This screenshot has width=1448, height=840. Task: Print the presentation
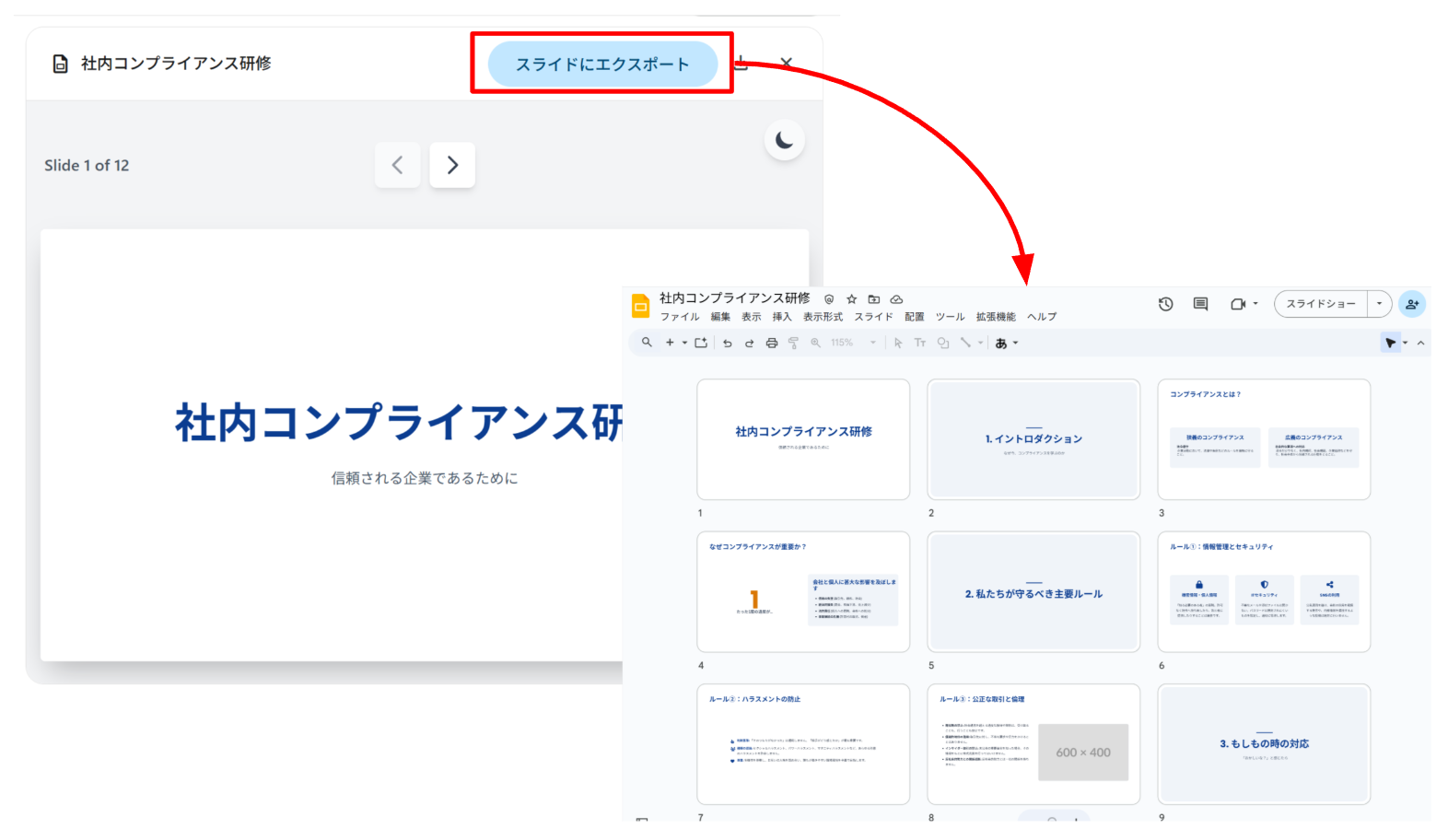click(772, 343)
